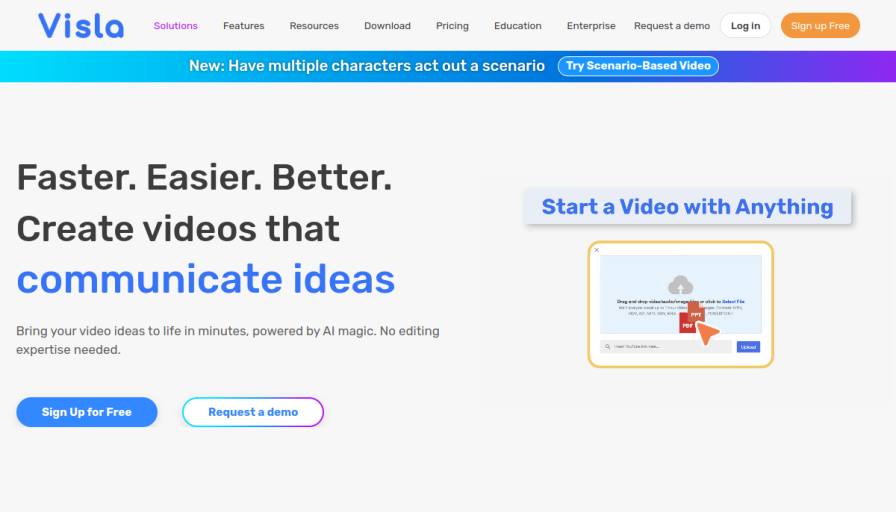Click the upload dialog preview thumbnail
The height and width of the screenshot is (512, 896).
681,304
